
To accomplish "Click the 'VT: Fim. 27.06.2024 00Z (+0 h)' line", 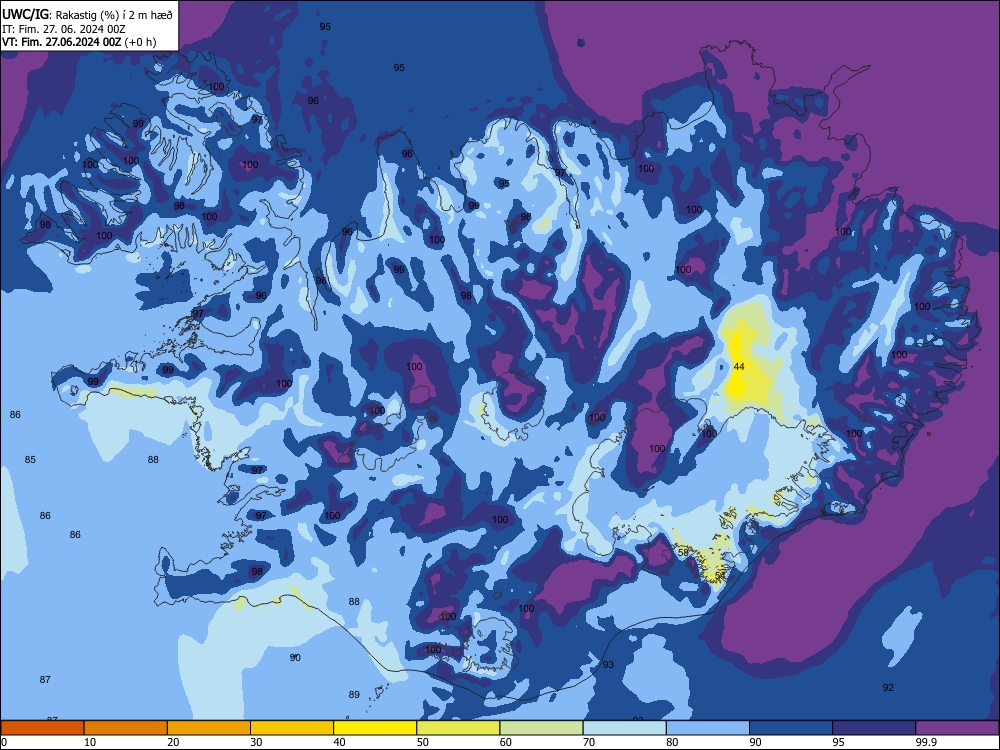I will tap(79, 42).
